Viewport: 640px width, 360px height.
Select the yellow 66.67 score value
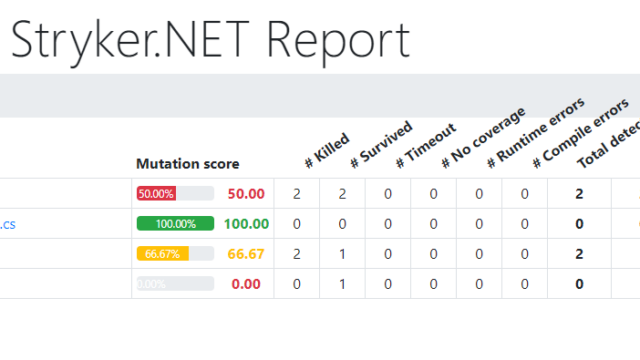click(x=246, y=254)
